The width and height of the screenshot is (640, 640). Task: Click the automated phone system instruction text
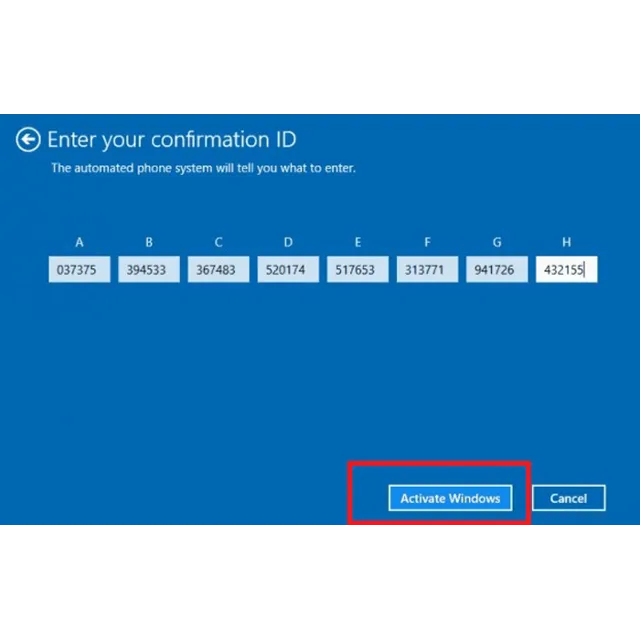203,168
